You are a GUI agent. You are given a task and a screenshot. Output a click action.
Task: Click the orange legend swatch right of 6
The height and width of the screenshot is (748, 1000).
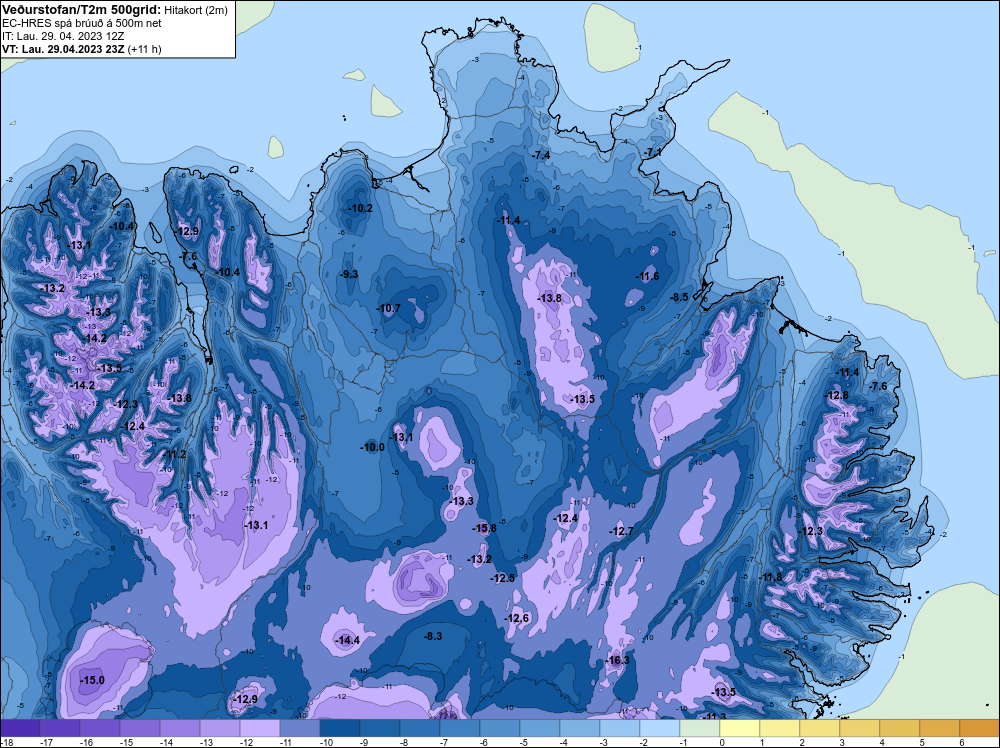point(979,728)
